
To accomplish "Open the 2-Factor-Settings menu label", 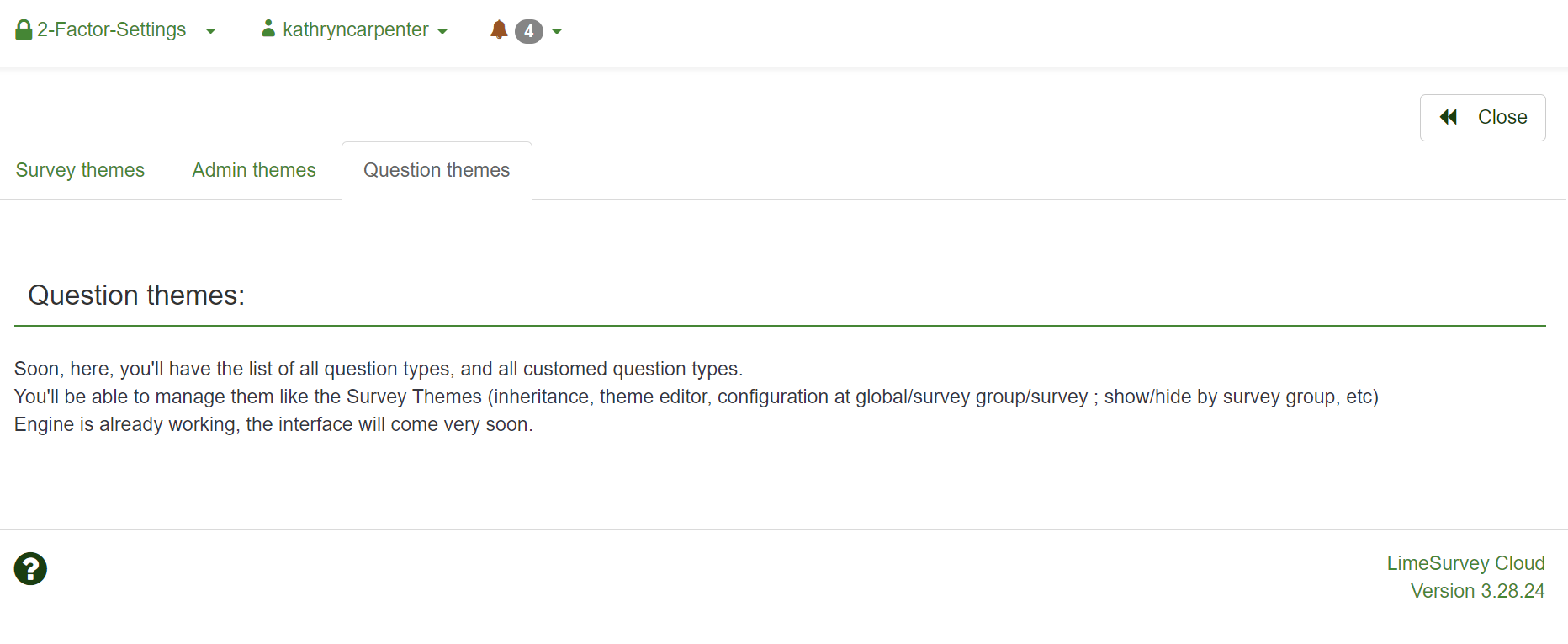I will [x=112, y=30].
